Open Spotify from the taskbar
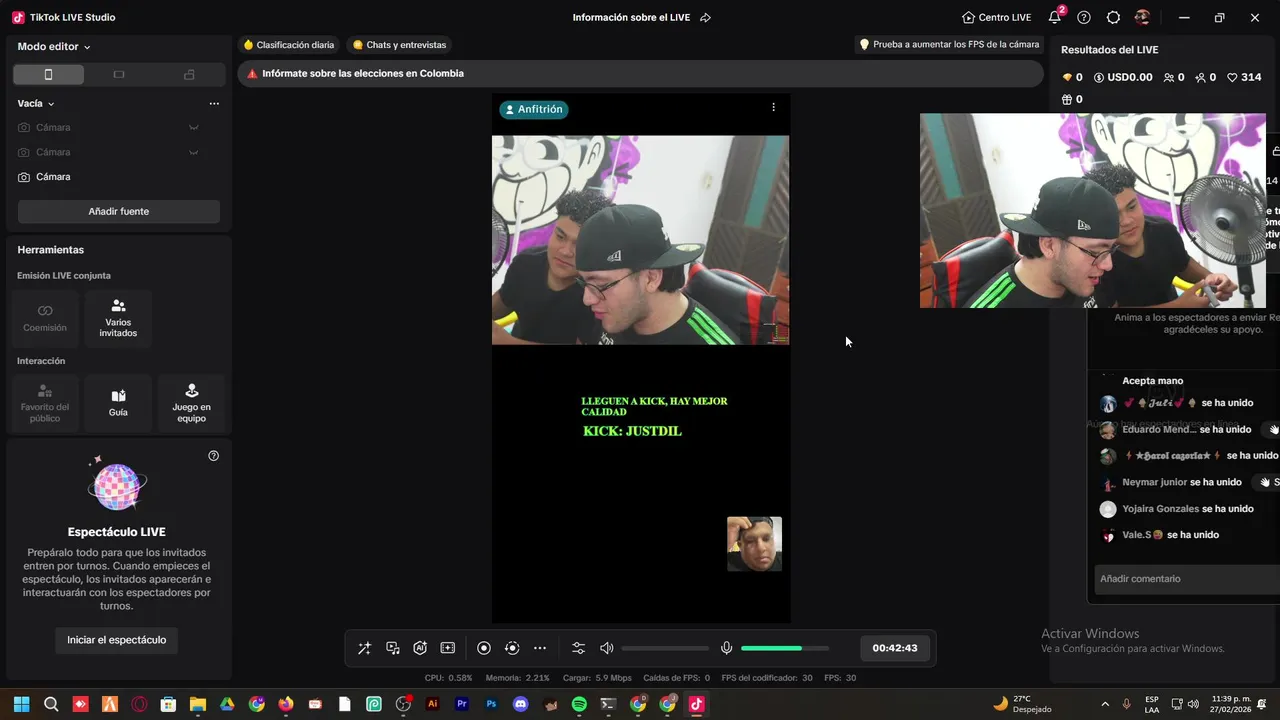 pos(579,704)
